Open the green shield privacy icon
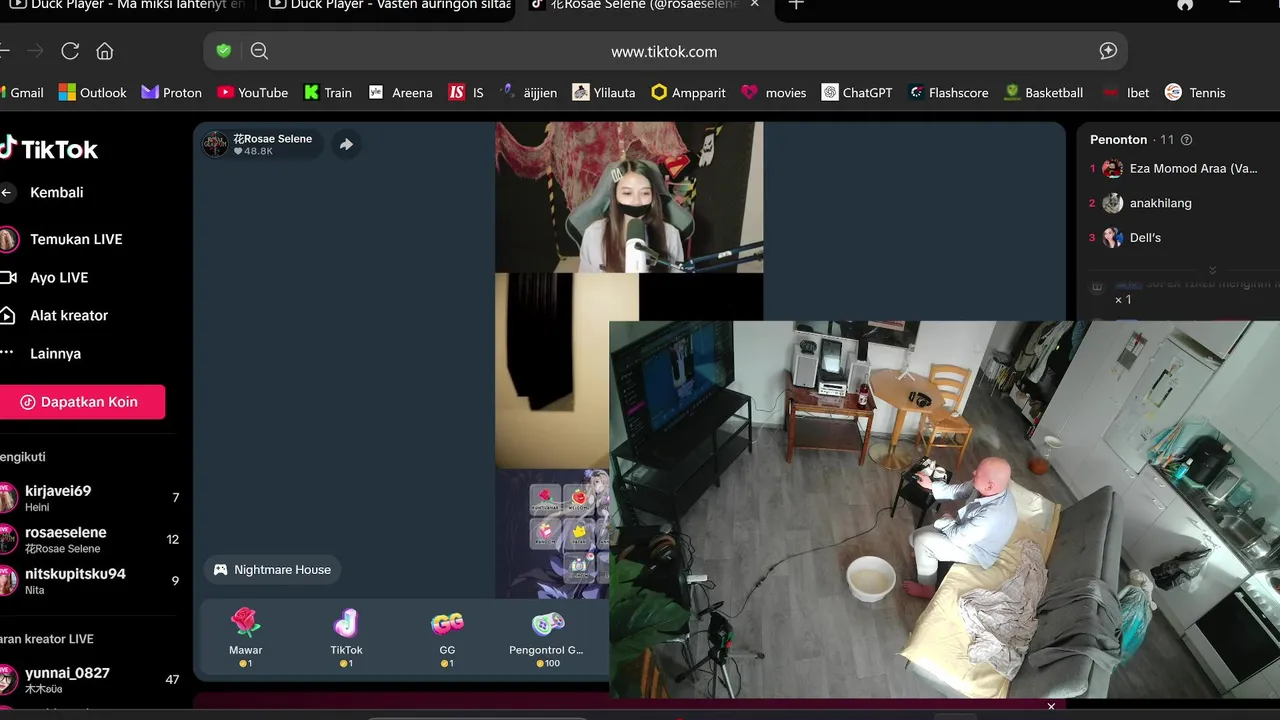 [224, 51]
